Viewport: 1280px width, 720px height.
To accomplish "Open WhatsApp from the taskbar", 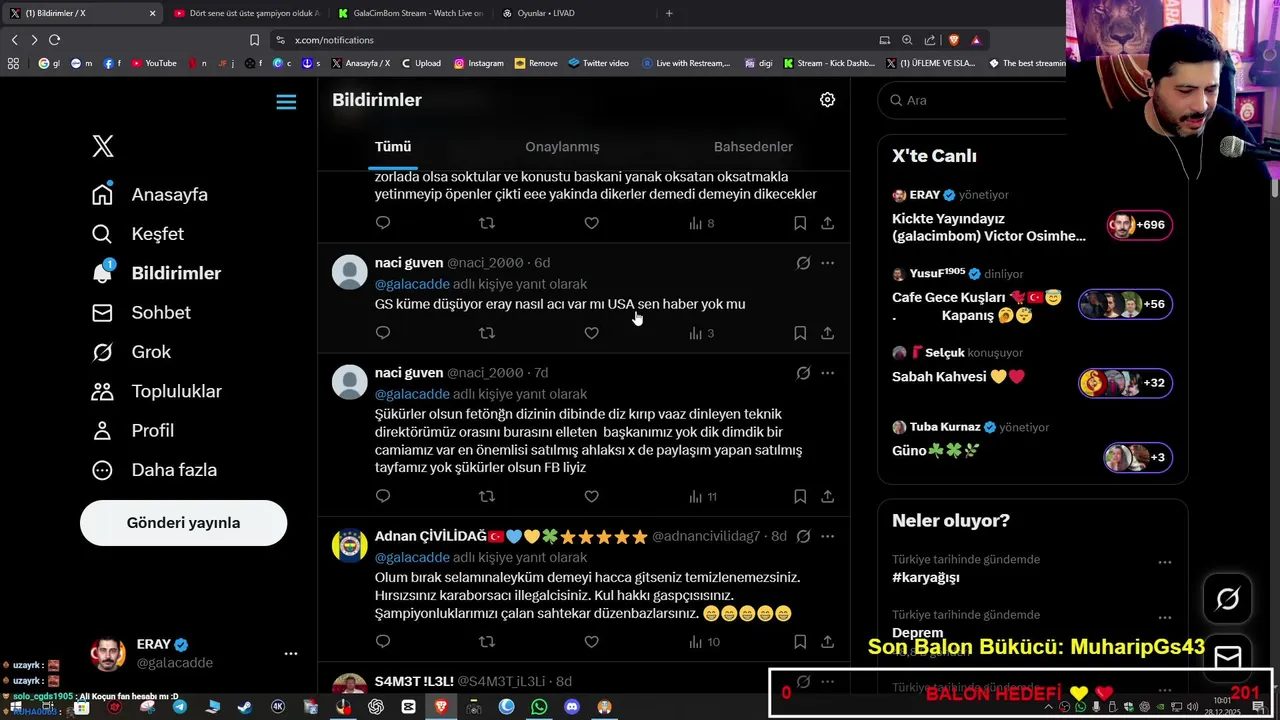I will (x=539, y=707).
